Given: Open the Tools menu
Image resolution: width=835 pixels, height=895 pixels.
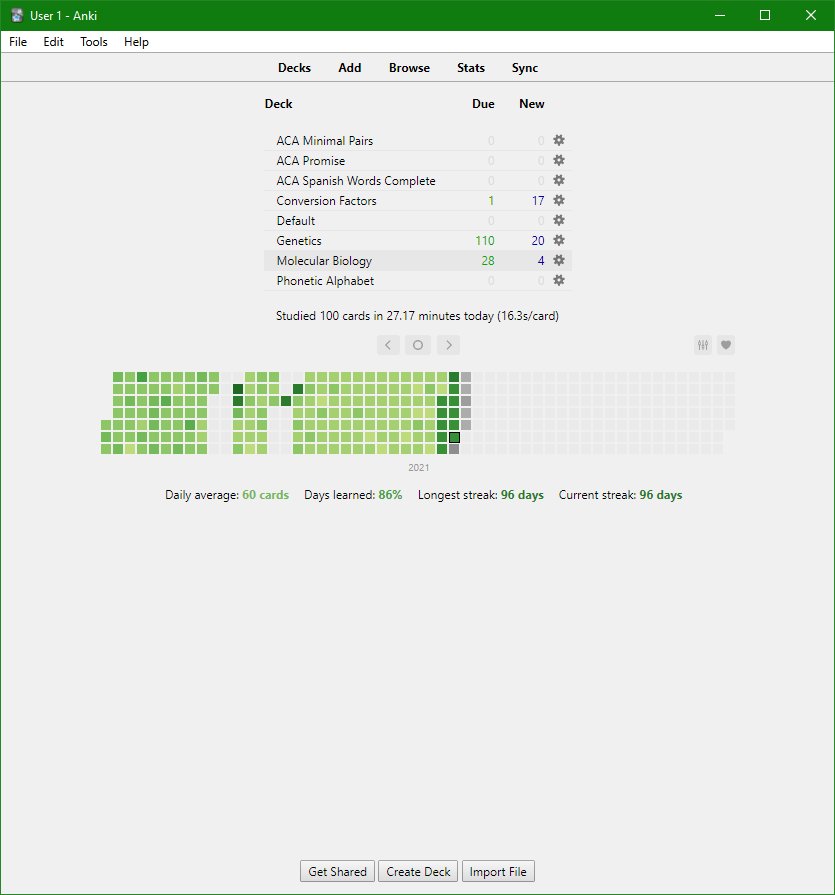Looking at the screenshot, I should 94,42.
